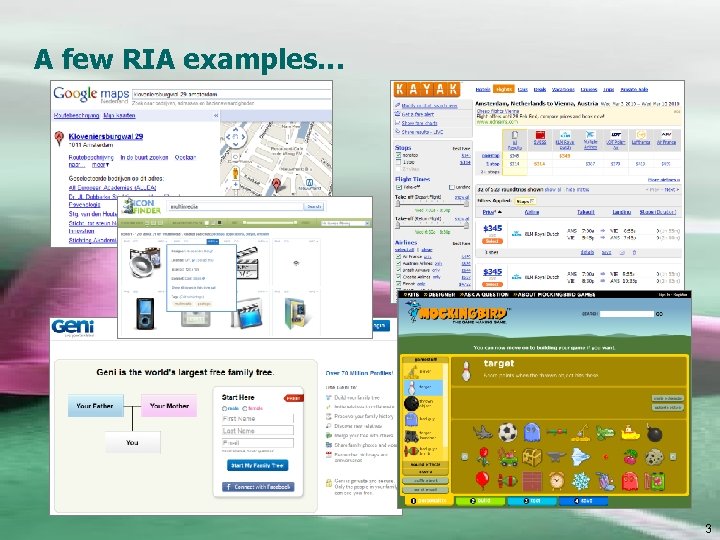Viewport: 720px width, 540px height.
Task: Choose the alarm clock sprite in Mockingbird
Action: tap(557, 482)
